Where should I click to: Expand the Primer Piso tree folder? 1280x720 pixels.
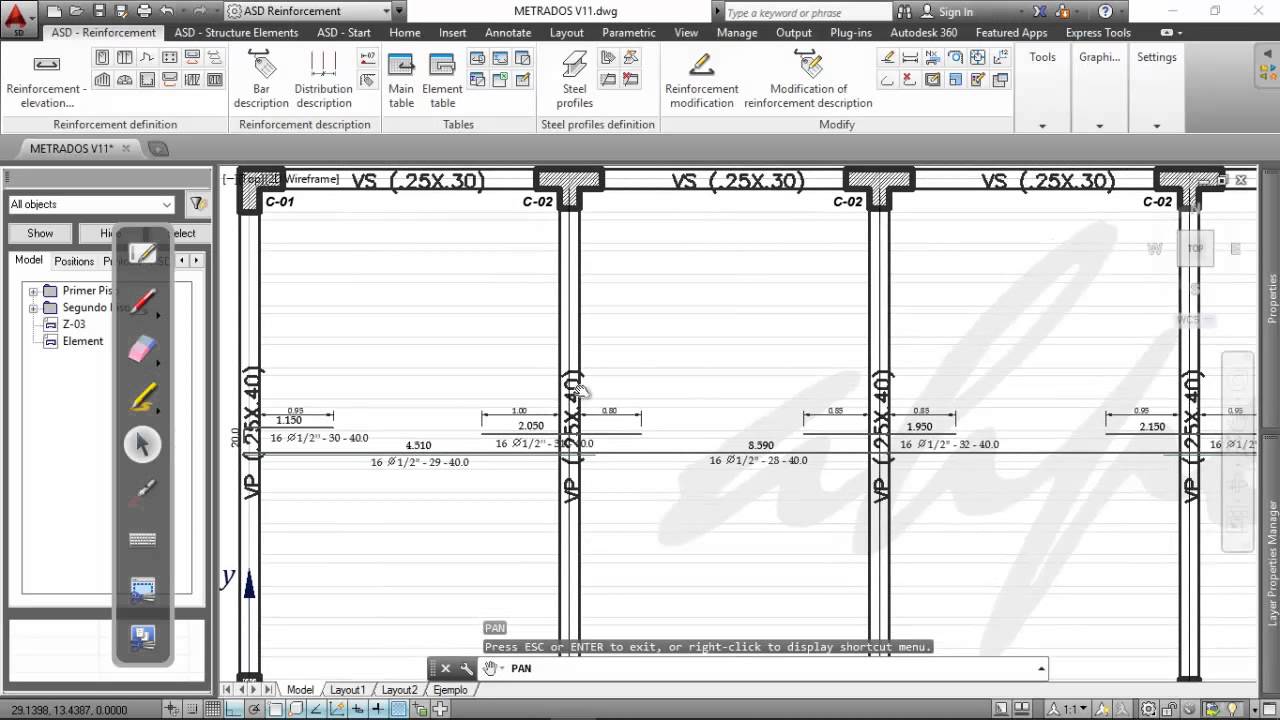tap(33, 291)
